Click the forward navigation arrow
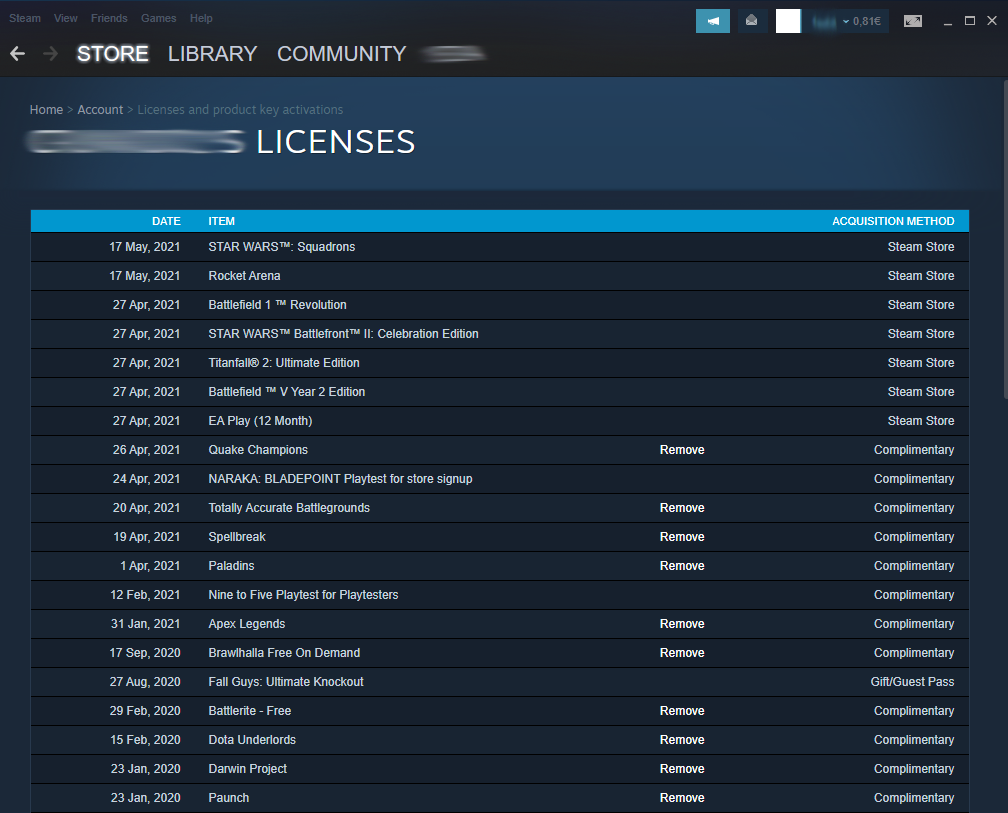The height and width of the screenshot is (813, 1008). point(50,53)
